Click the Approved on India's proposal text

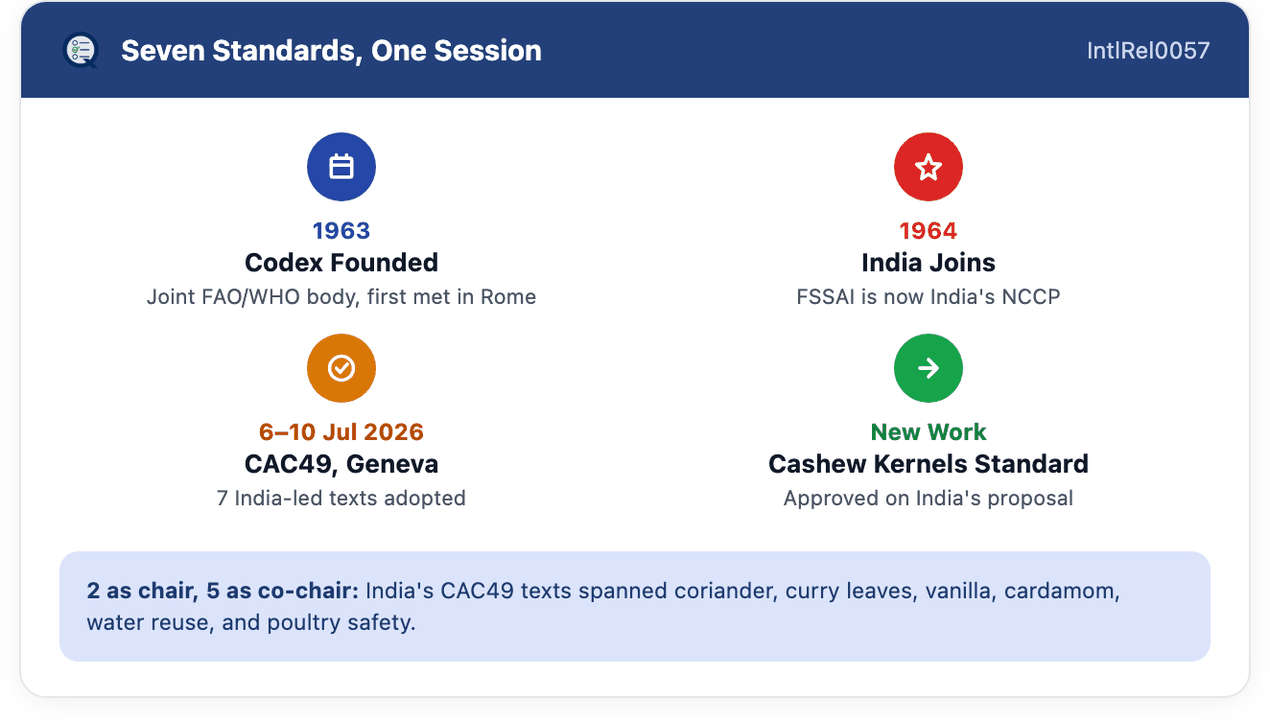pyautogui.click(x=928, y=498)
